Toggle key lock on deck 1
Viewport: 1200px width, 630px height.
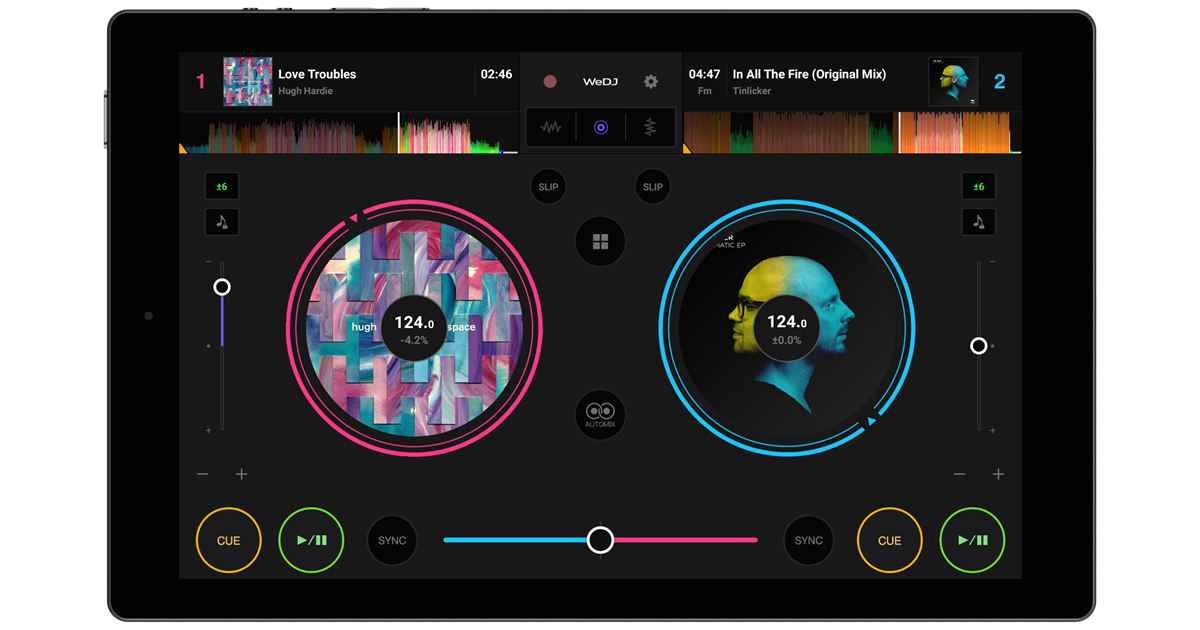tap(221, 221)
